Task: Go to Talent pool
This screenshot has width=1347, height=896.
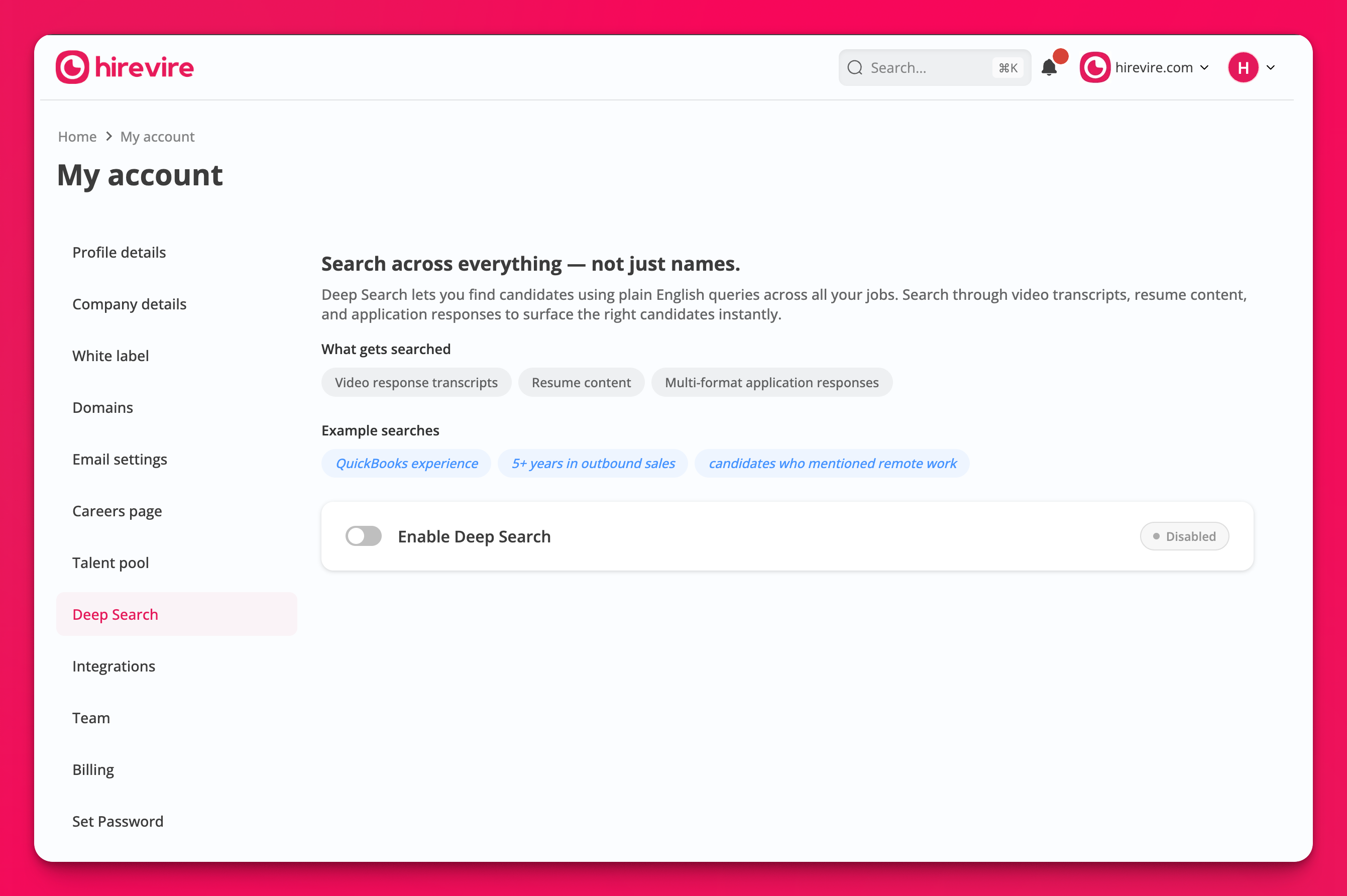Action: click(110, 563)
